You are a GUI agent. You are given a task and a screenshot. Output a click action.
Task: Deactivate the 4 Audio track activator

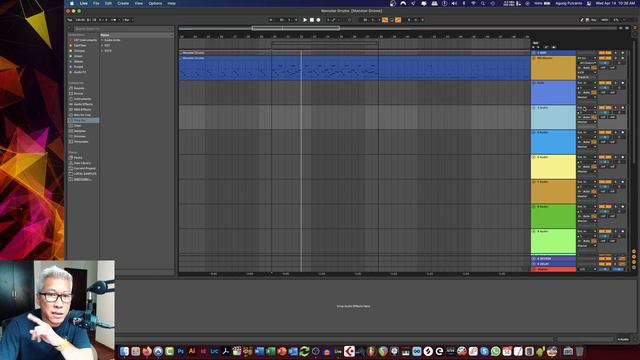pos(605,108)
